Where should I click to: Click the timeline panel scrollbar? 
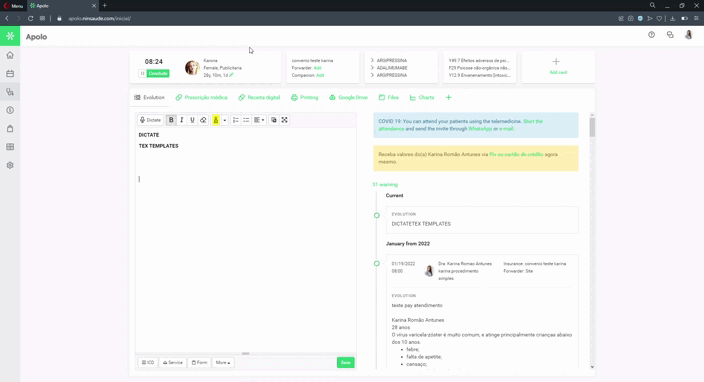tap(592, 127)
